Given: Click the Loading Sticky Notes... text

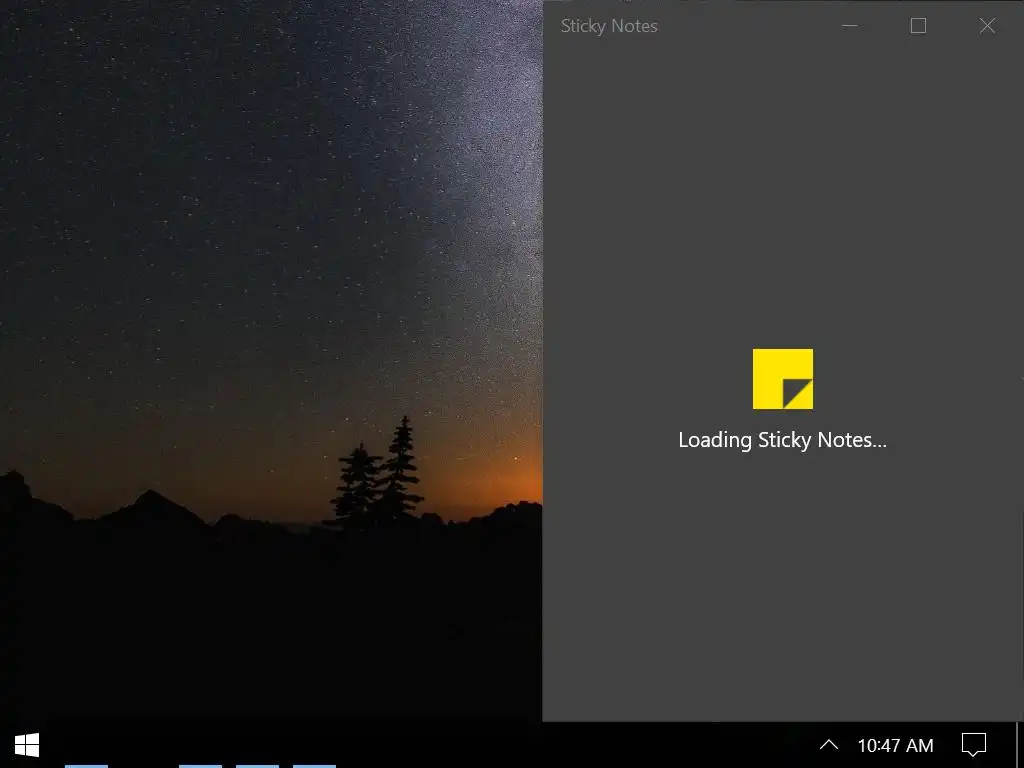Looking at the screenshot, I should coord(782,440).
